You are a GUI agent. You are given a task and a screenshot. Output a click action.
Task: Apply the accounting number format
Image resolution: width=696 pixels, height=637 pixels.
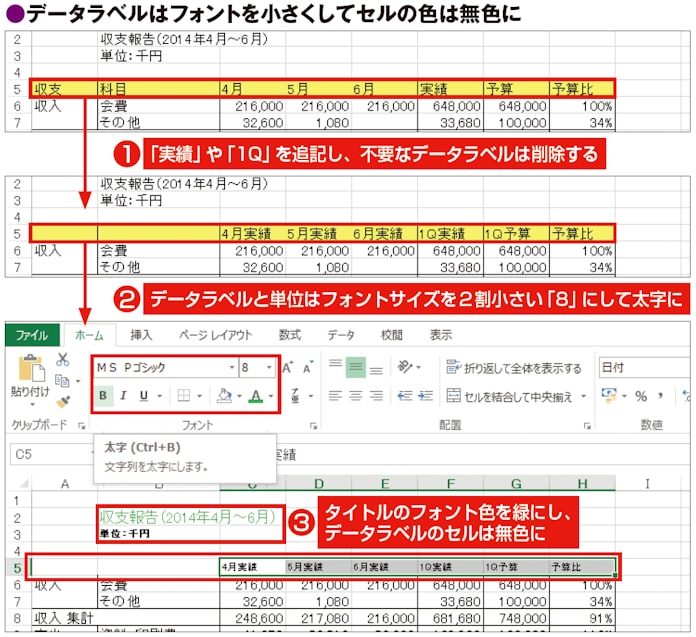[x=609, y=395]
